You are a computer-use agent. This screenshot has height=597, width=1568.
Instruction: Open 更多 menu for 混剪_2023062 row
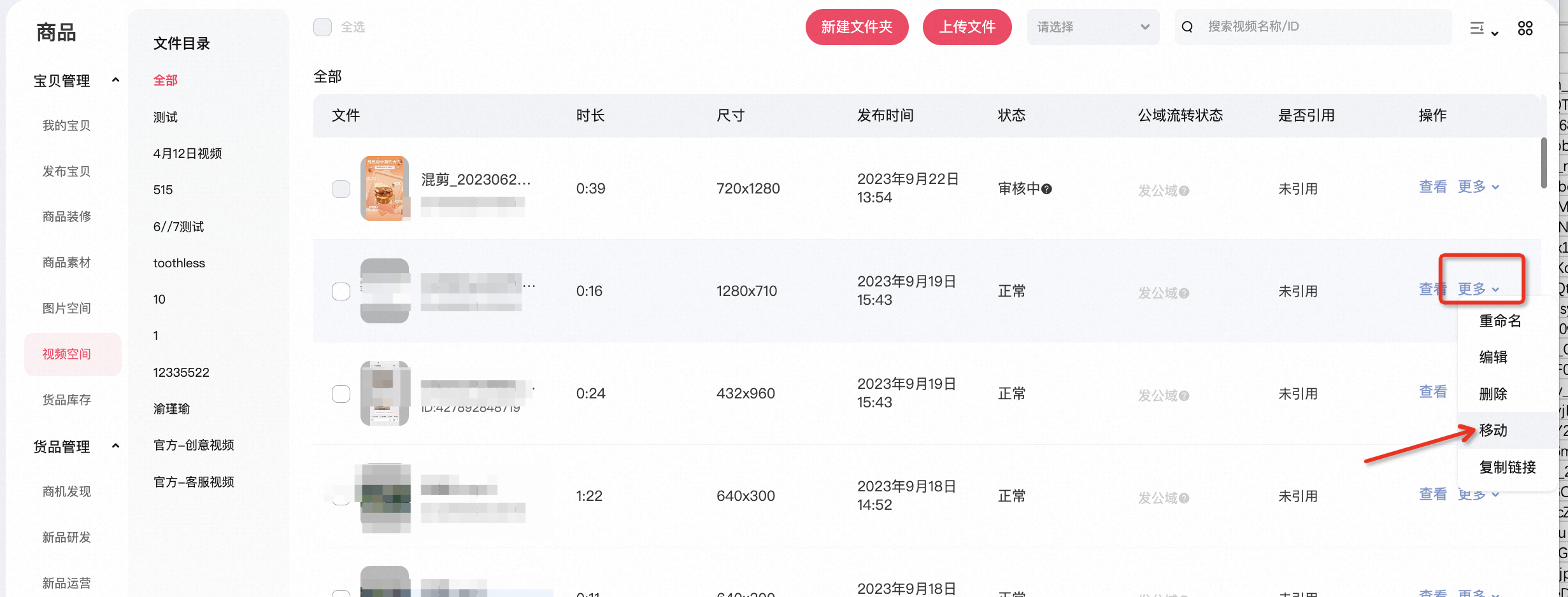pyautogui.click(x=1478, y=186)
